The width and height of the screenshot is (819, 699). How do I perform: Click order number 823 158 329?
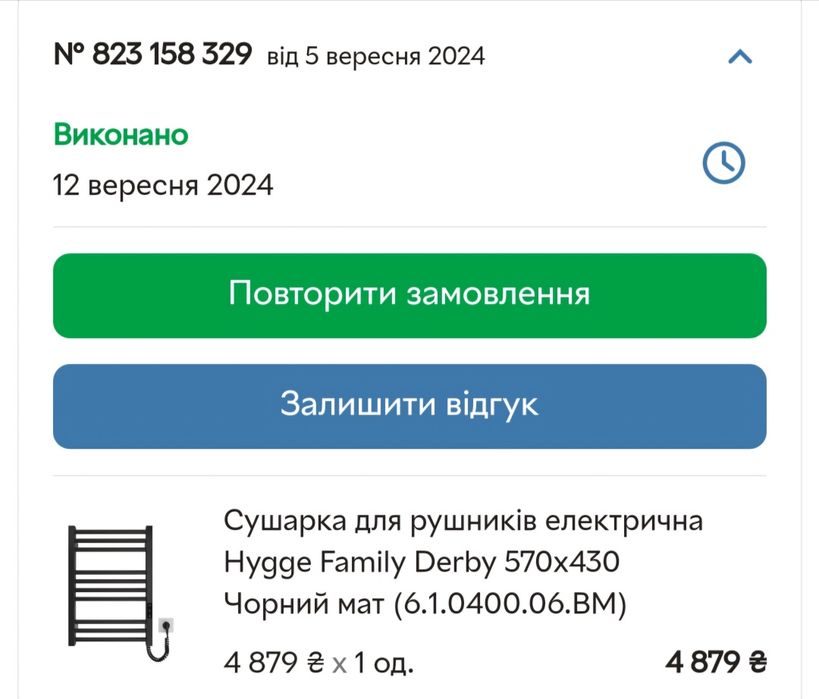point(171,54)
